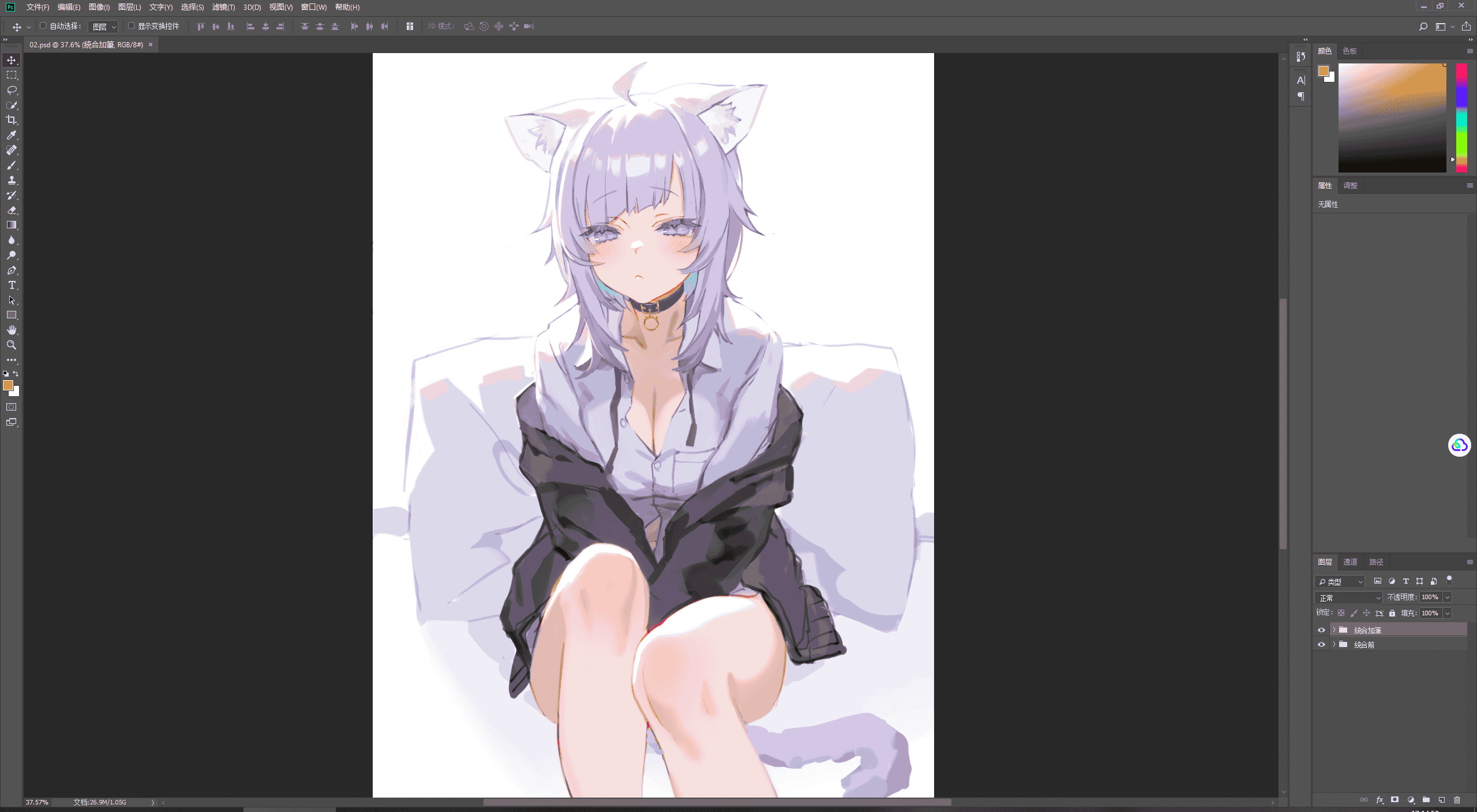Select the Lasso tool
Viewport: 1477px width, 812px height.
click(12, 90)
